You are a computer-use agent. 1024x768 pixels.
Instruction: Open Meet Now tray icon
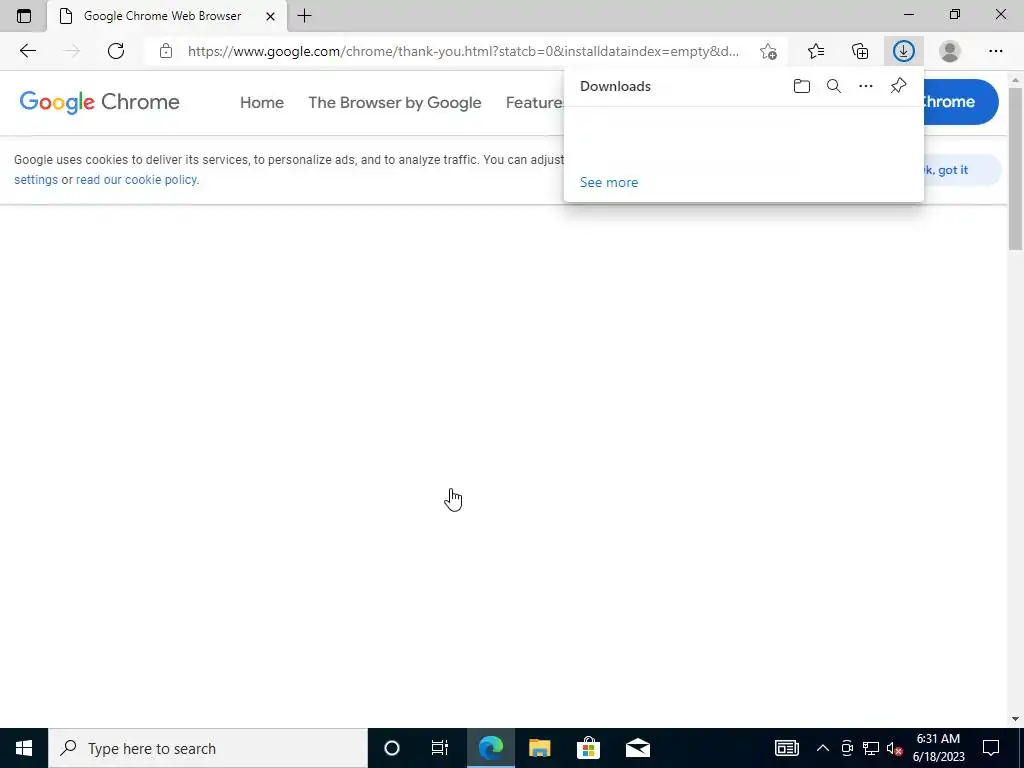pos(847,748)
